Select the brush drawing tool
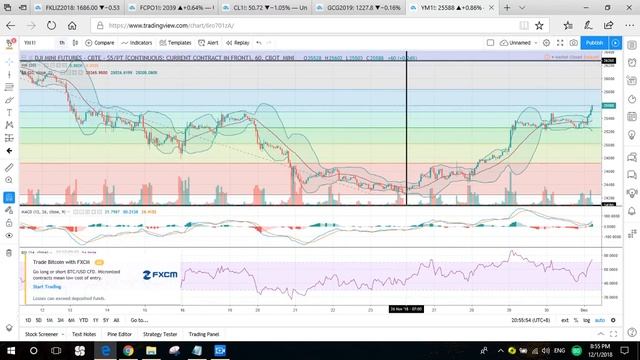Viewport: 640px width, 360px height. (x=9, y=100)
